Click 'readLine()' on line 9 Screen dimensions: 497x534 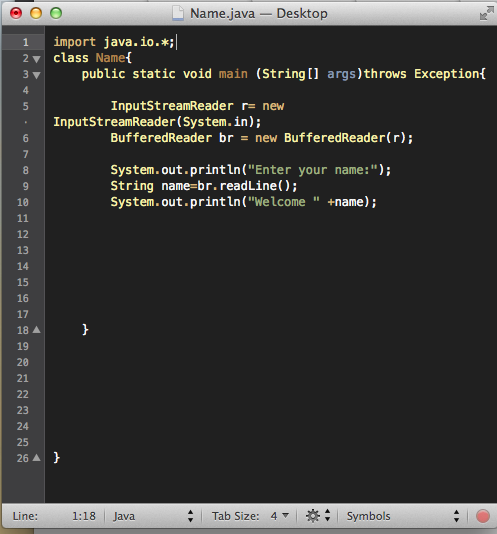pyautogui.click(x=254, y=186)
